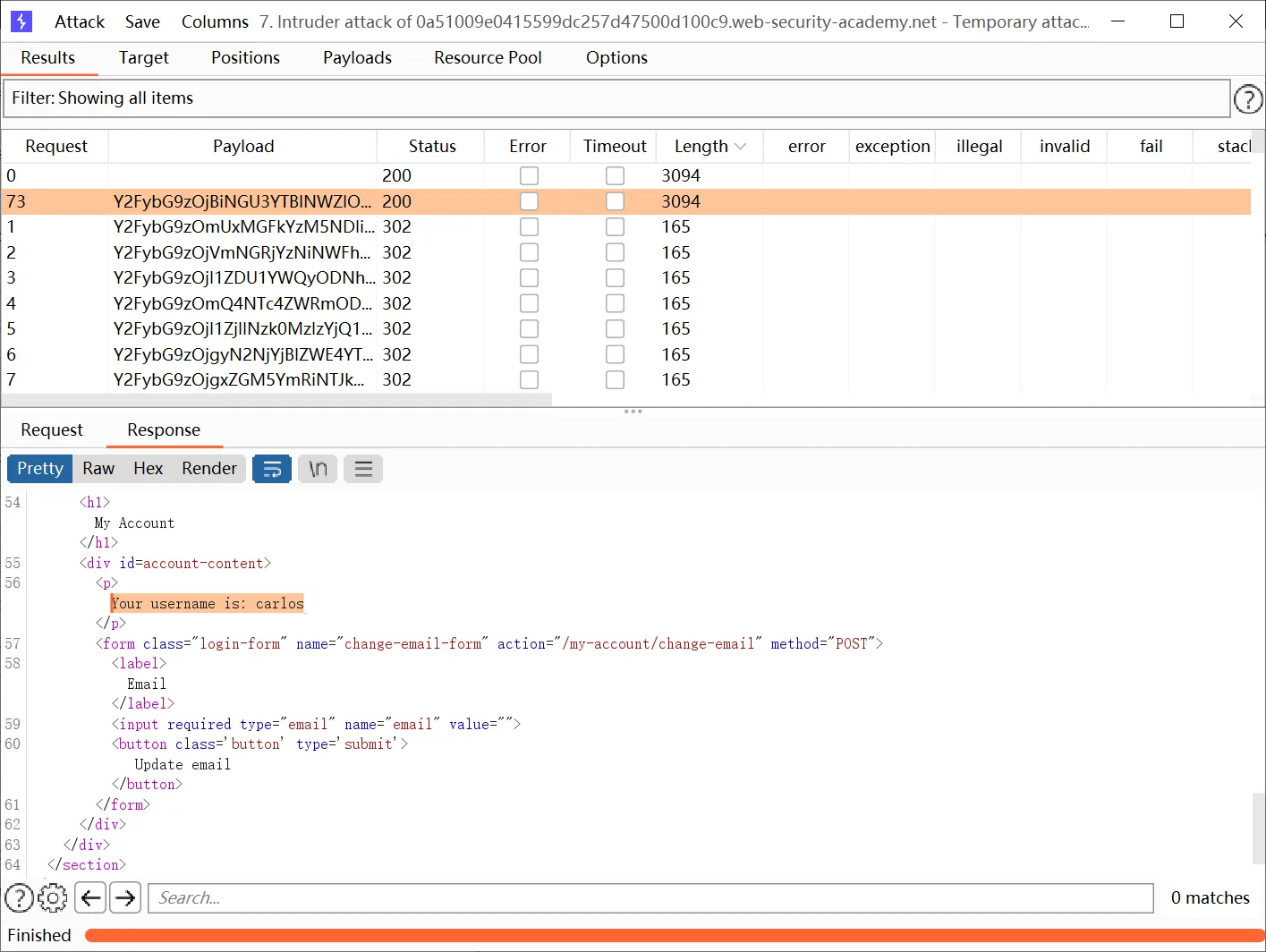Image resolution: width=1266 pixels, height=952 pixels.
Task: Click the results table horizontal scrollbar
Action: pyautogui.click(x=276, y=400)
